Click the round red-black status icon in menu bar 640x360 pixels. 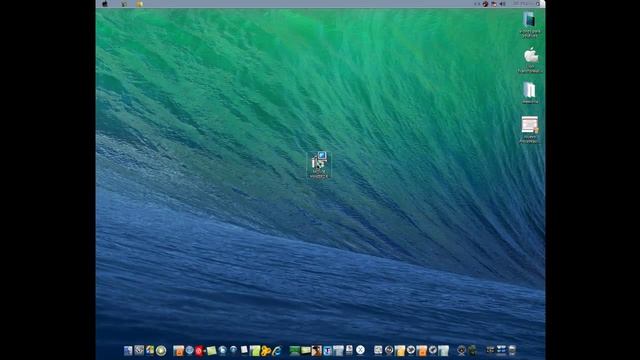[485, 4]
